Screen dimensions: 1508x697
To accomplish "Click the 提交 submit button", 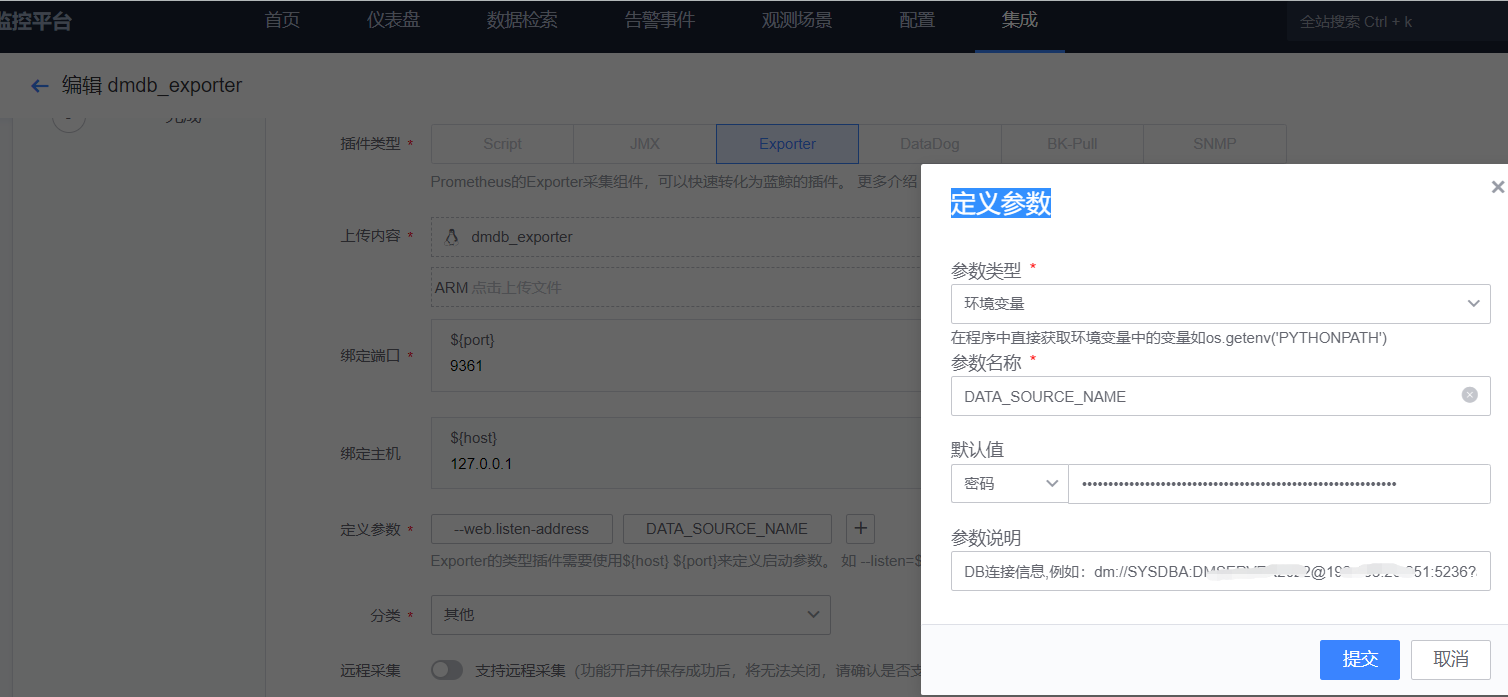I will (x=1360, y=659).
